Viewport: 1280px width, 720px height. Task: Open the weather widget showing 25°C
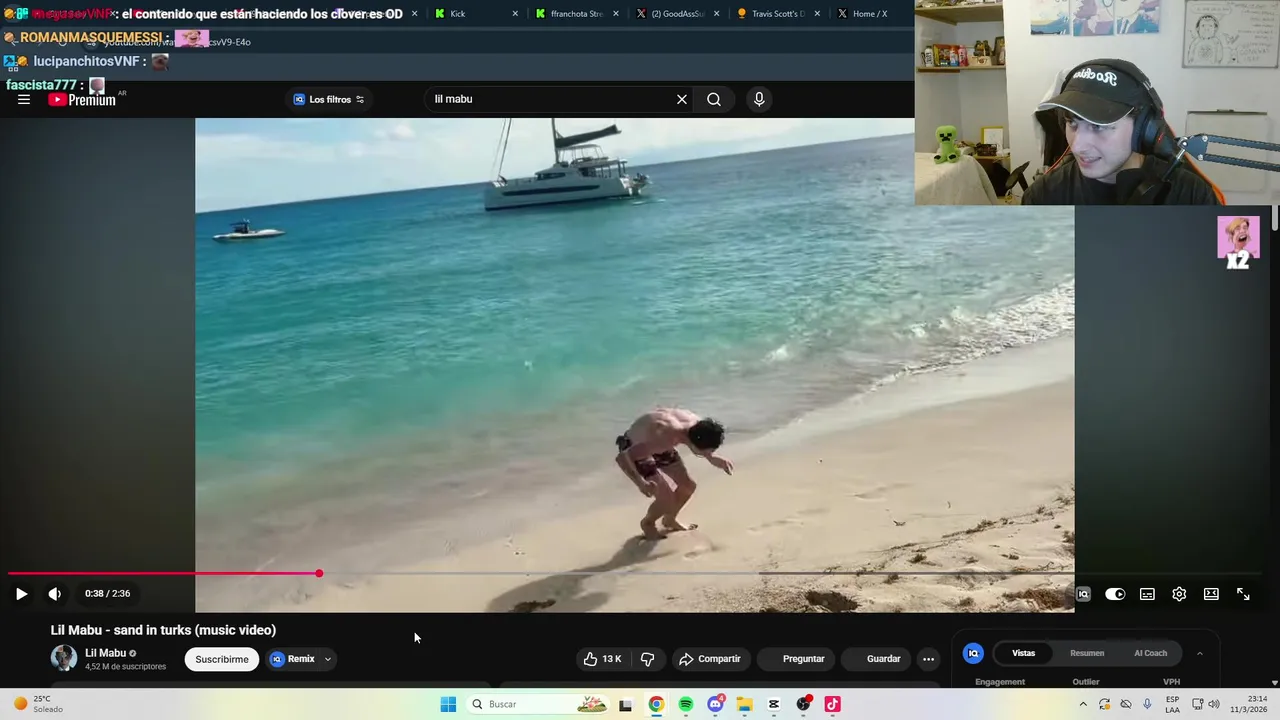click(40, 704)
